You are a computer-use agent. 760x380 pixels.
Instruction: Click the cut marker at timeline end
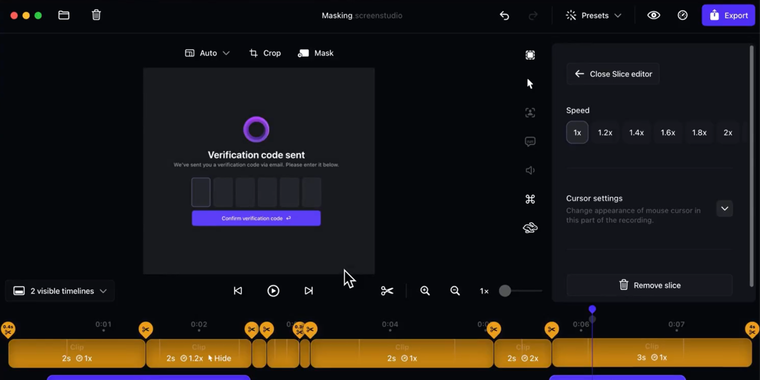coord(752,330)
